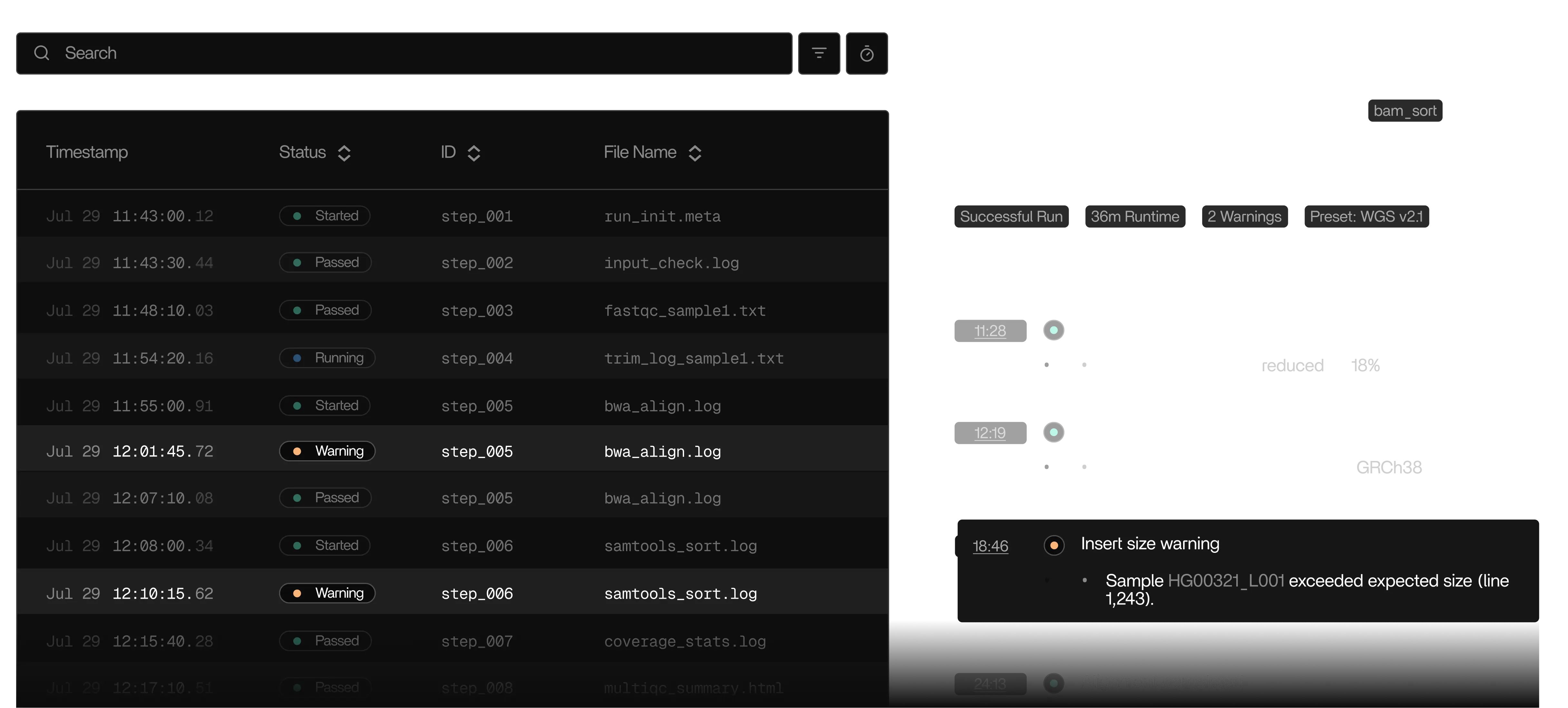This screenshot has width=1568, height=708.
Task: Sort table by ID column arrows
Action: tap(474, 153)
